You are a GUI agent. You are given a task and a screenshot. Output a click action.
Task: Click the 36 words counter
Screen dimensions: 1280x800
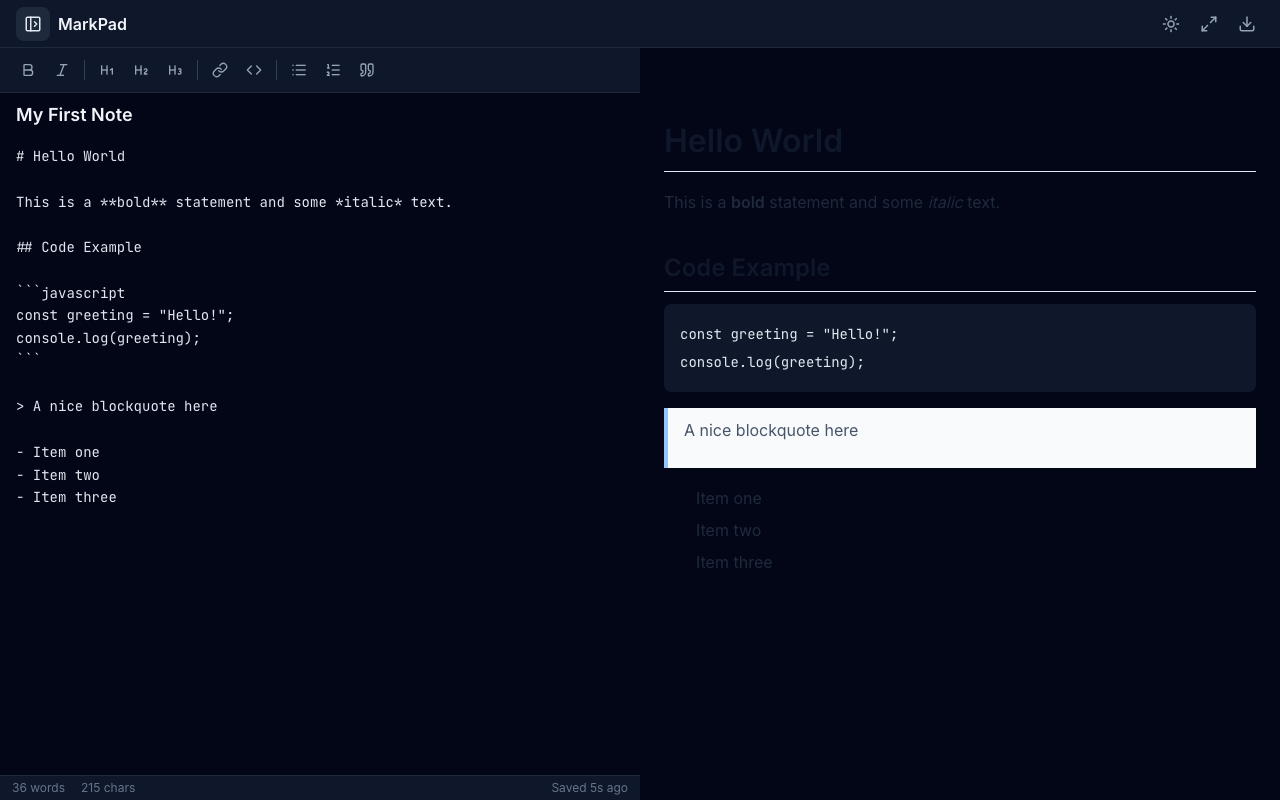tap(38, 788)
